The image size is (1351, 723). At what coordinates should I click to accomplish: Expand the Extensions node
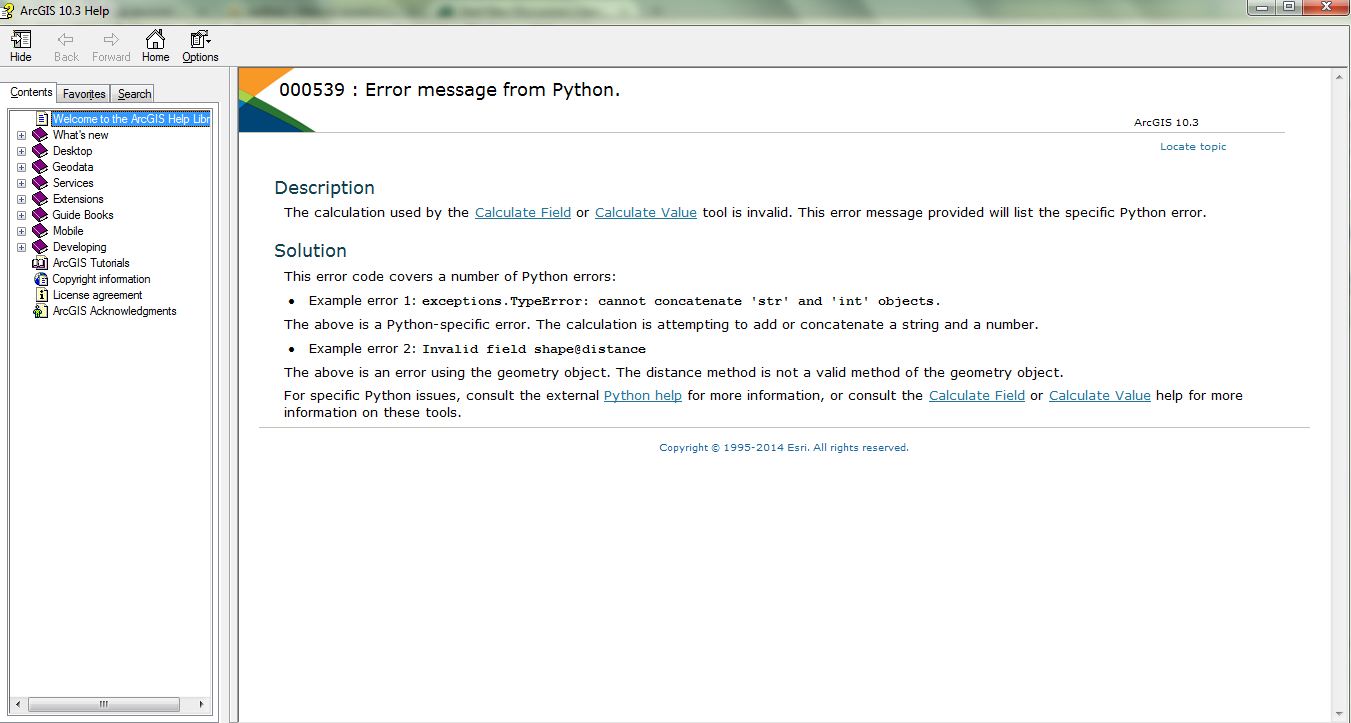22,199
